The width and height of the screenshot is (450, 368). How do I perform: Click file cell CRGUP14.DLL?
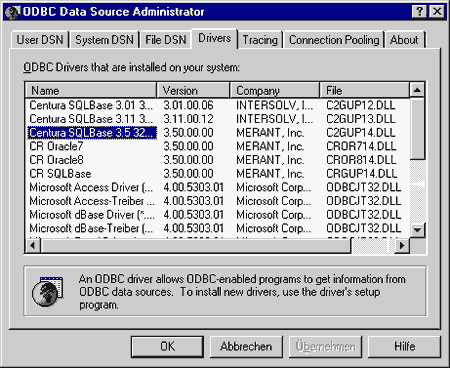(361, 174)
